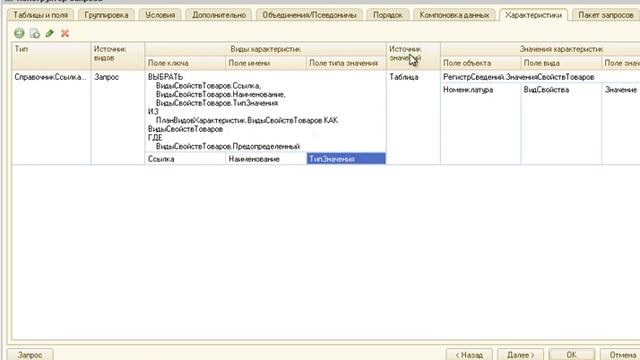Copy the selected characteristic row icon
640x360 pixels.
(35, 33)
